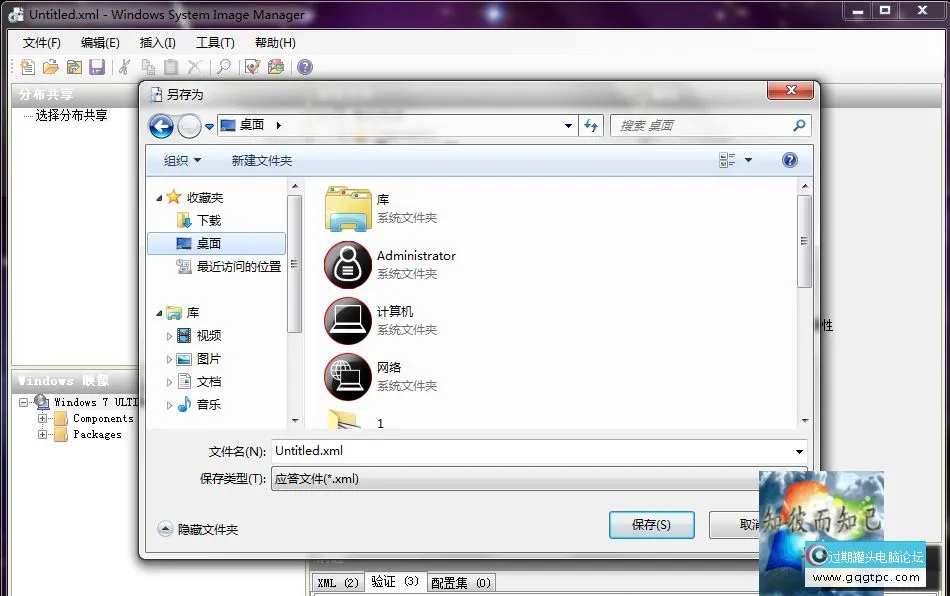This screenshot has height=596, width=950.
Task: Select the Copy toolbar icon
Action: click(147, 67)
